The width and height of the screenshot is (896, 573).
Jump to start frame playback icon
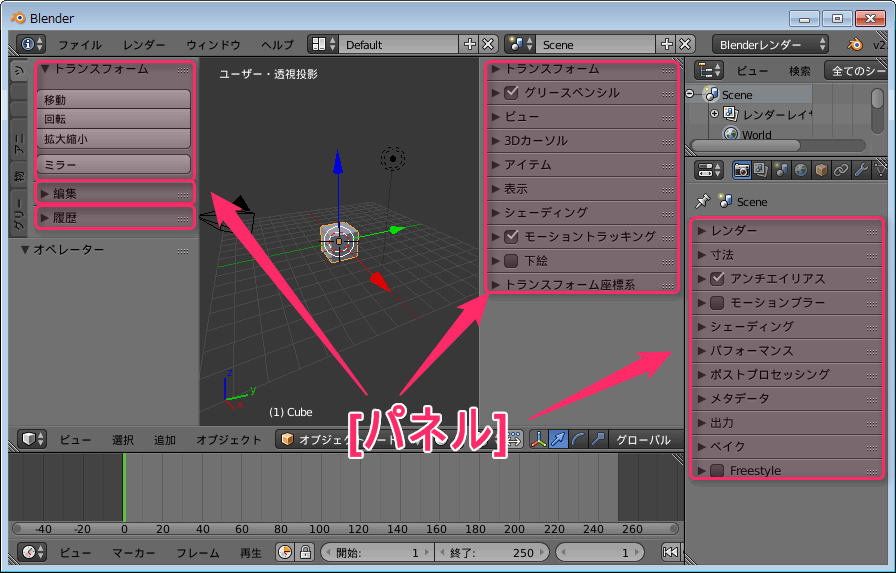[x=670, y=552]
